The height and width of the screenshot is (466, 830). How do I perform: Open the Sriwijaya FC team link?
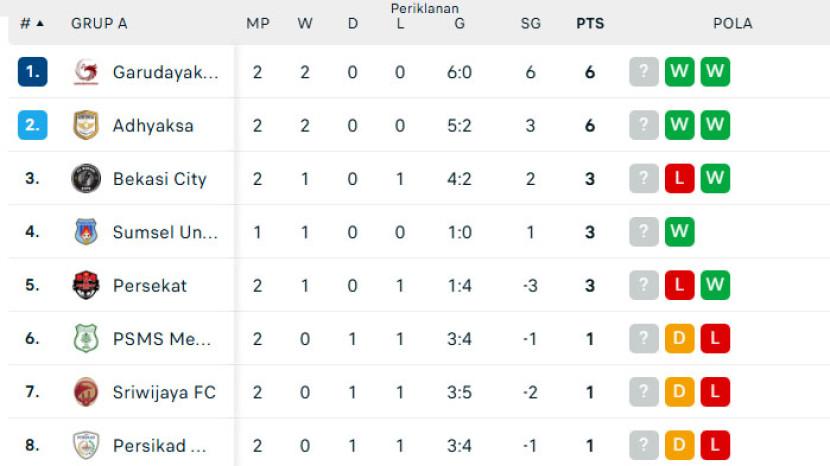[164, 392]
